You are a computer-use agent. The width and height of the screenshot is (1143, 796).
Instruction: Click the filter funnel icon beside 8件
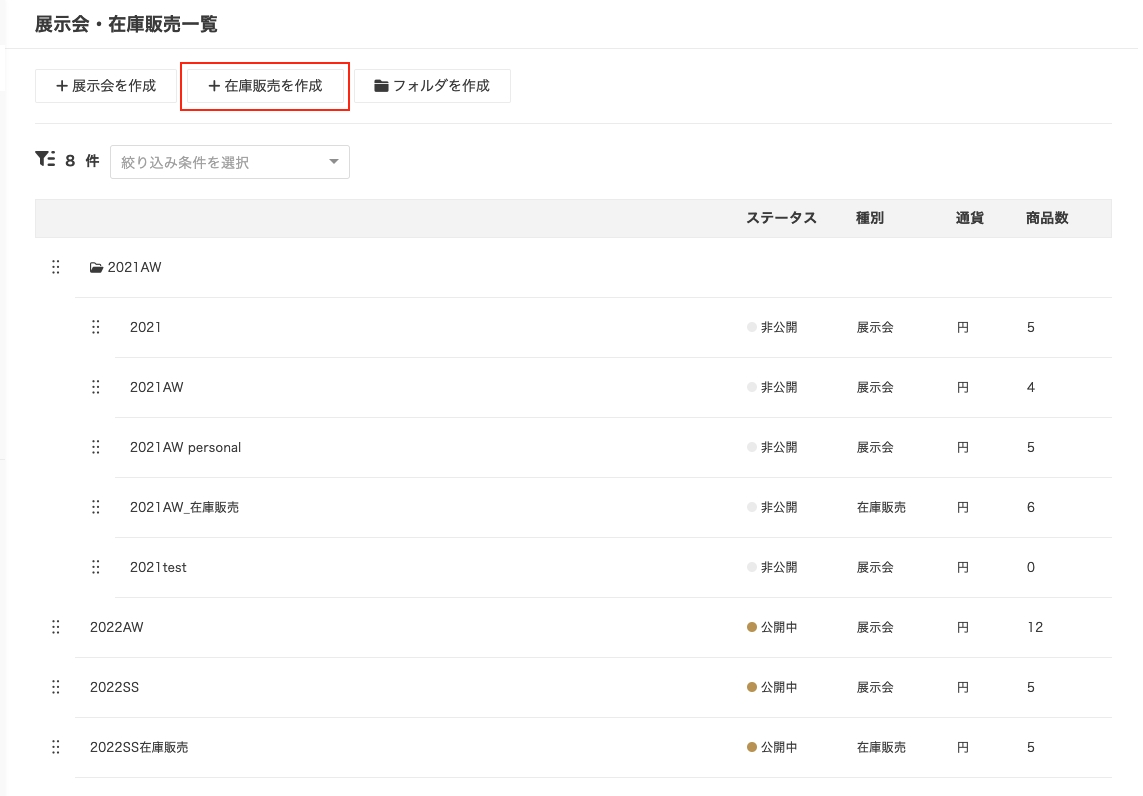coord(45,161)
